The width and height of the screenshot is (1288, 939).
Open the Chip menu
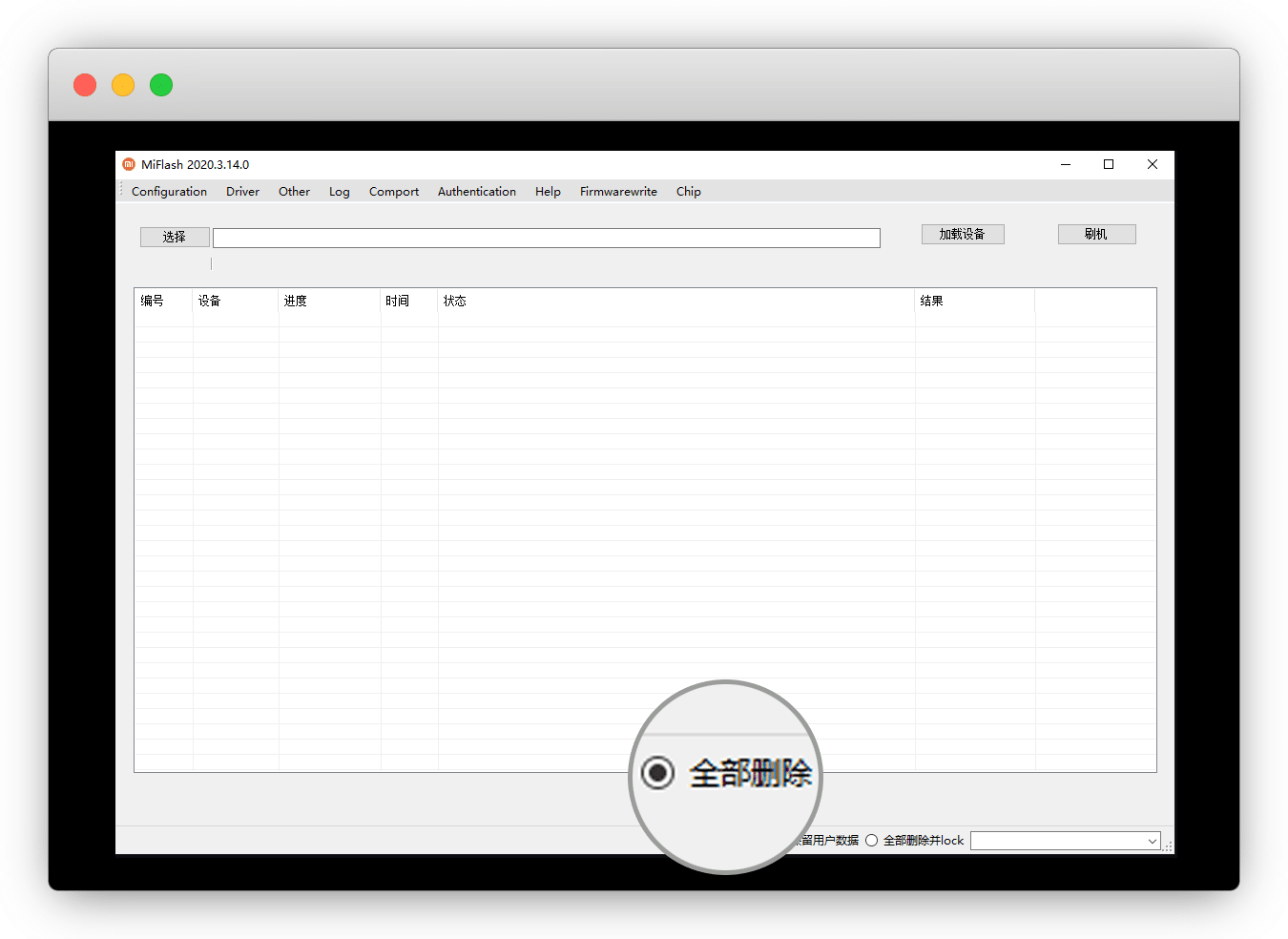tap(688, 192)
